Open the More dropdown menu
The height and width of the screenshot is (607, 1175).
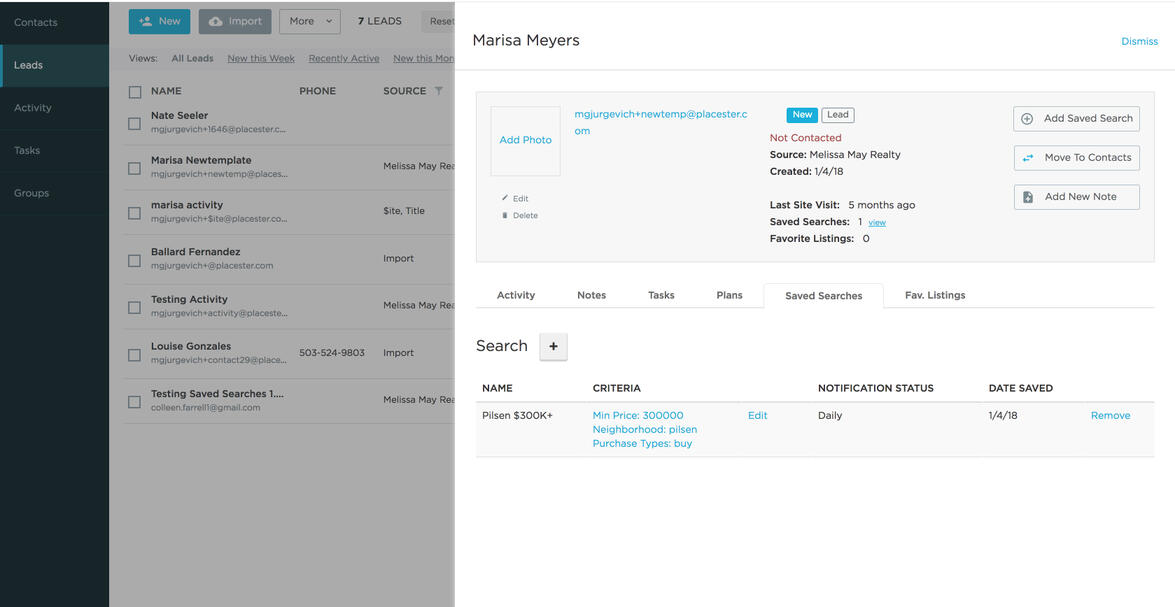[x=309, y=21]
